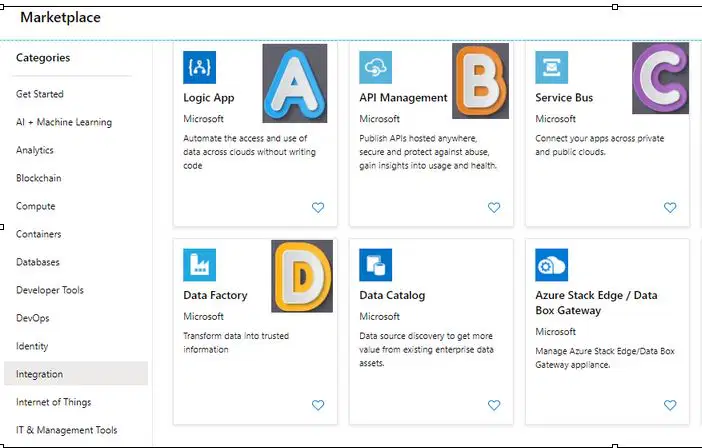Select the Blockchain category
This screenshot has height=448, width=702.
click(39, 178)
